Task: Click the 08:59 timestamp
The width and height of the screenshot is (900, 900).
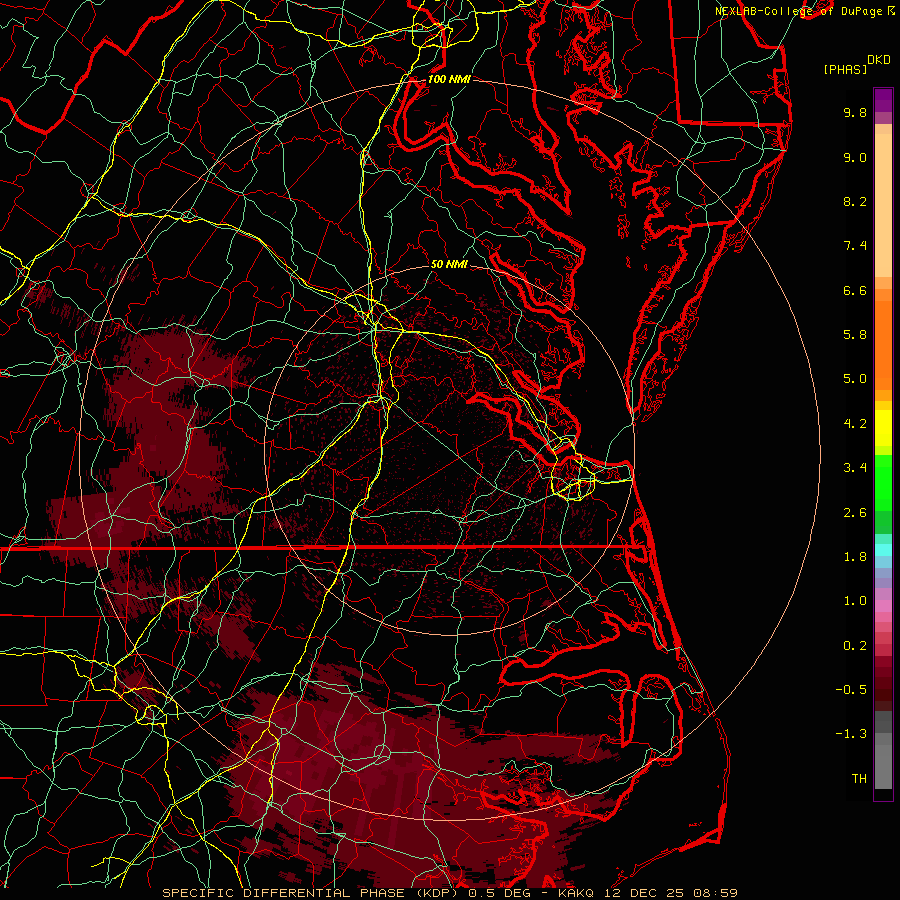Action: [715, 893]
